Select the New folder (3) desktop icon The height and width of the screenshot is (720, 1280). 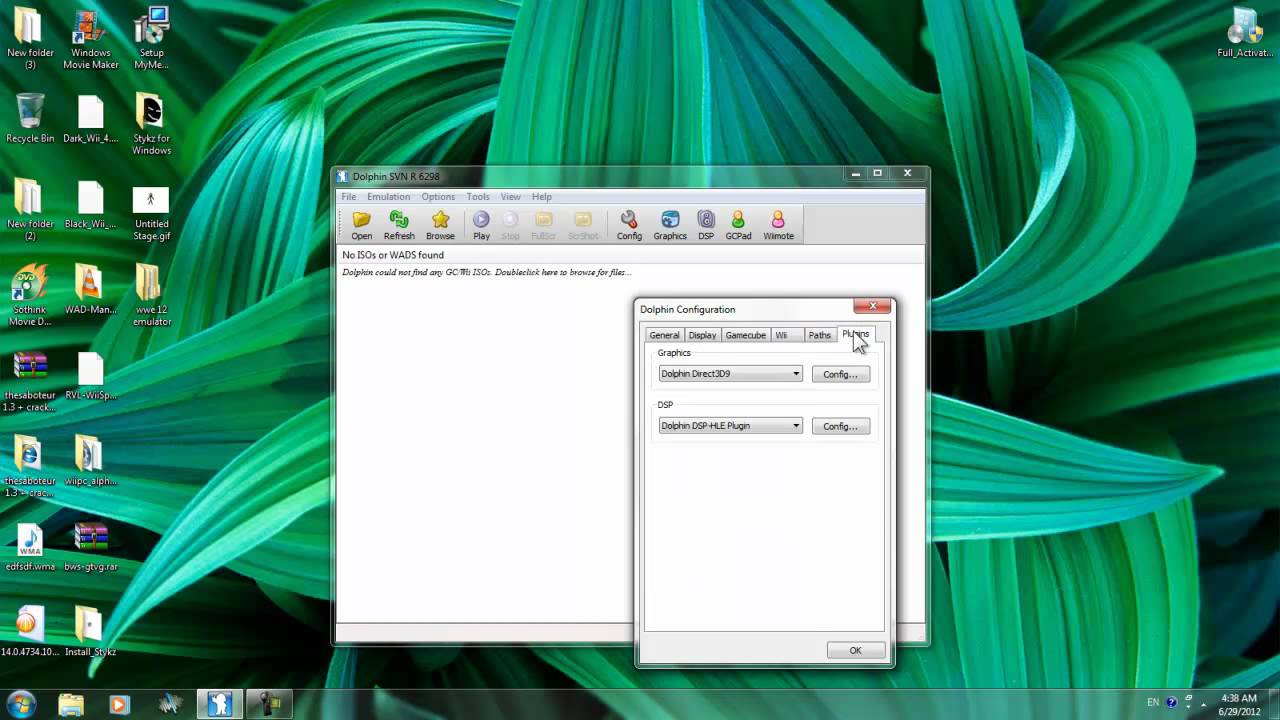30,40
